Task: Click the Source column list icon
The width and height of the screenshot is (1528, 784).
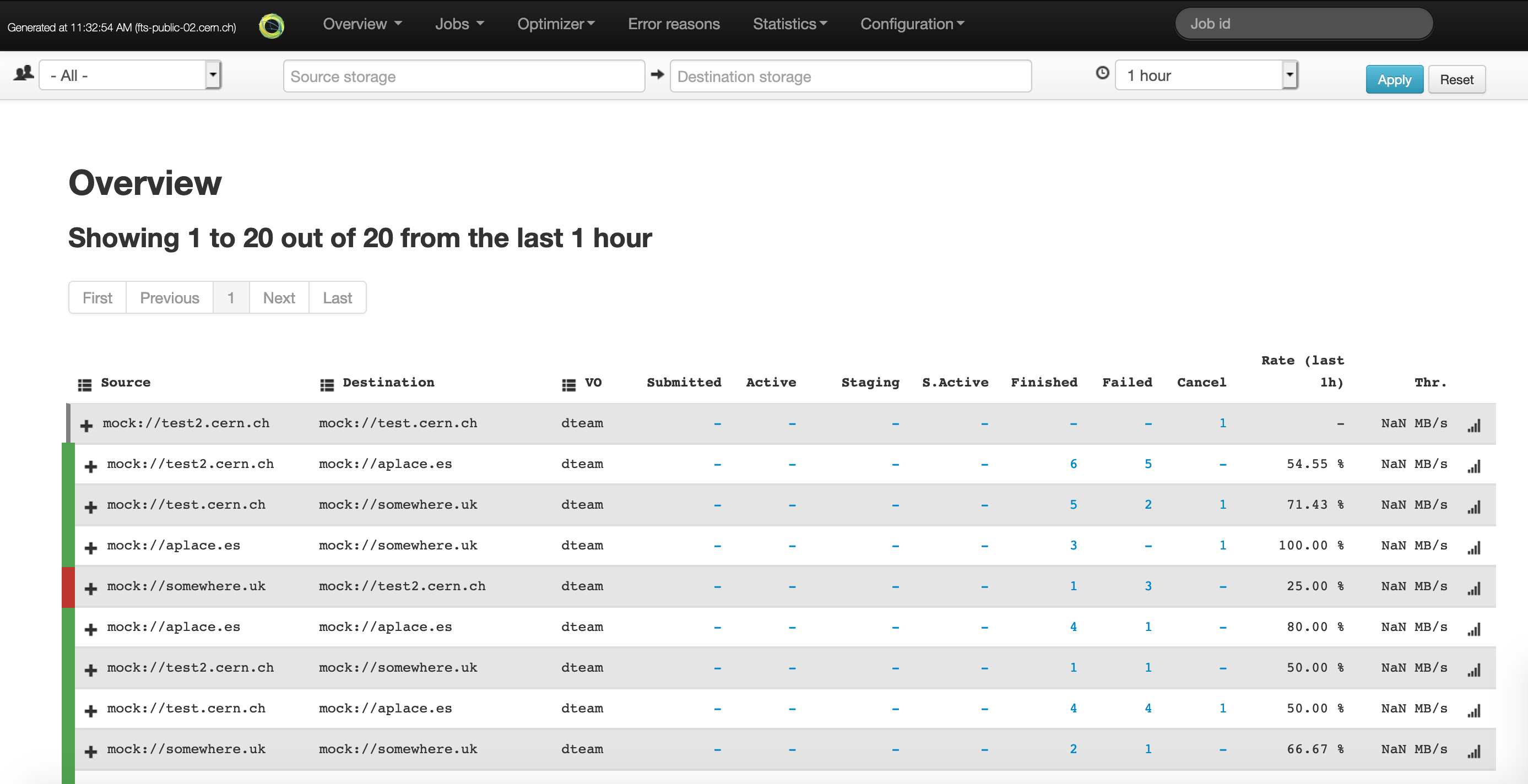Action: click(x=85, y=385)
